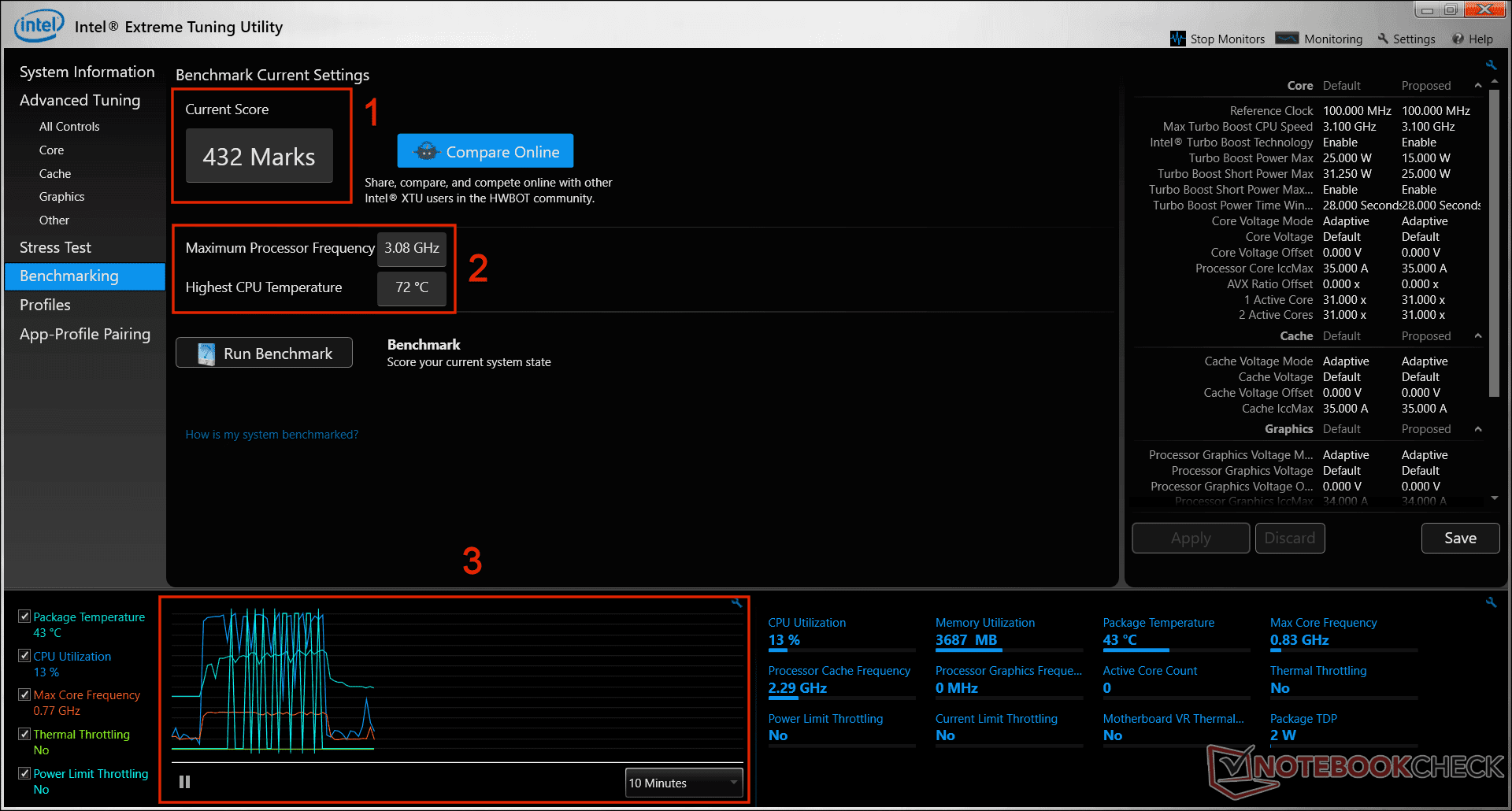Click the Run Benchmark icon

(x=206, y=354)
